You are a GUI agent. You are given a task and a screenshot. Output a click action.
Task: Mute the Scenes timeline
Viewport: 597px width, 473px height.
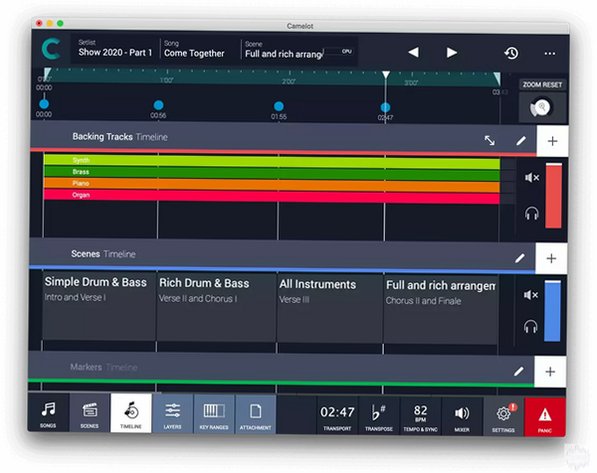531,295
